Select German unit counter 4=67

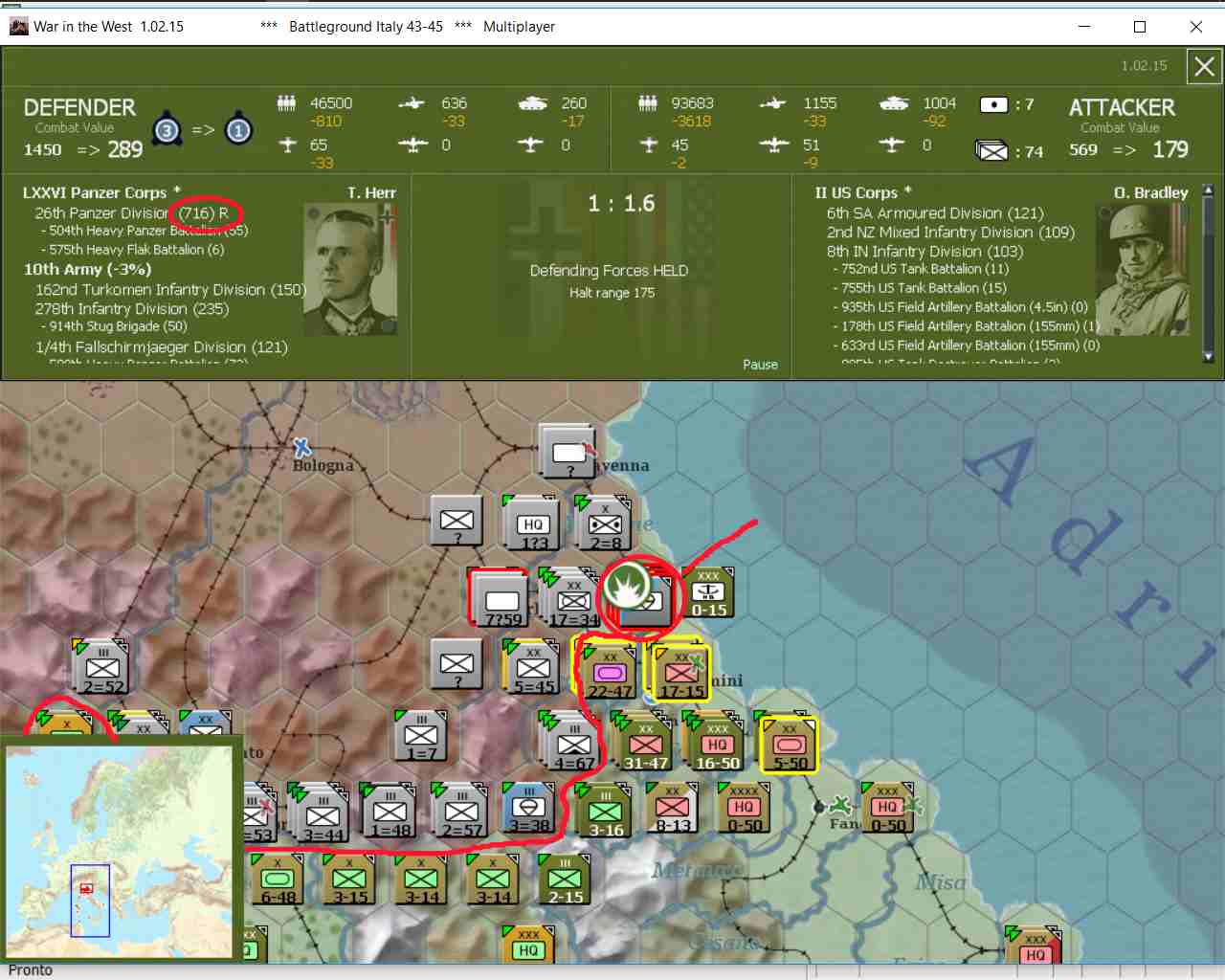[573, 745]
